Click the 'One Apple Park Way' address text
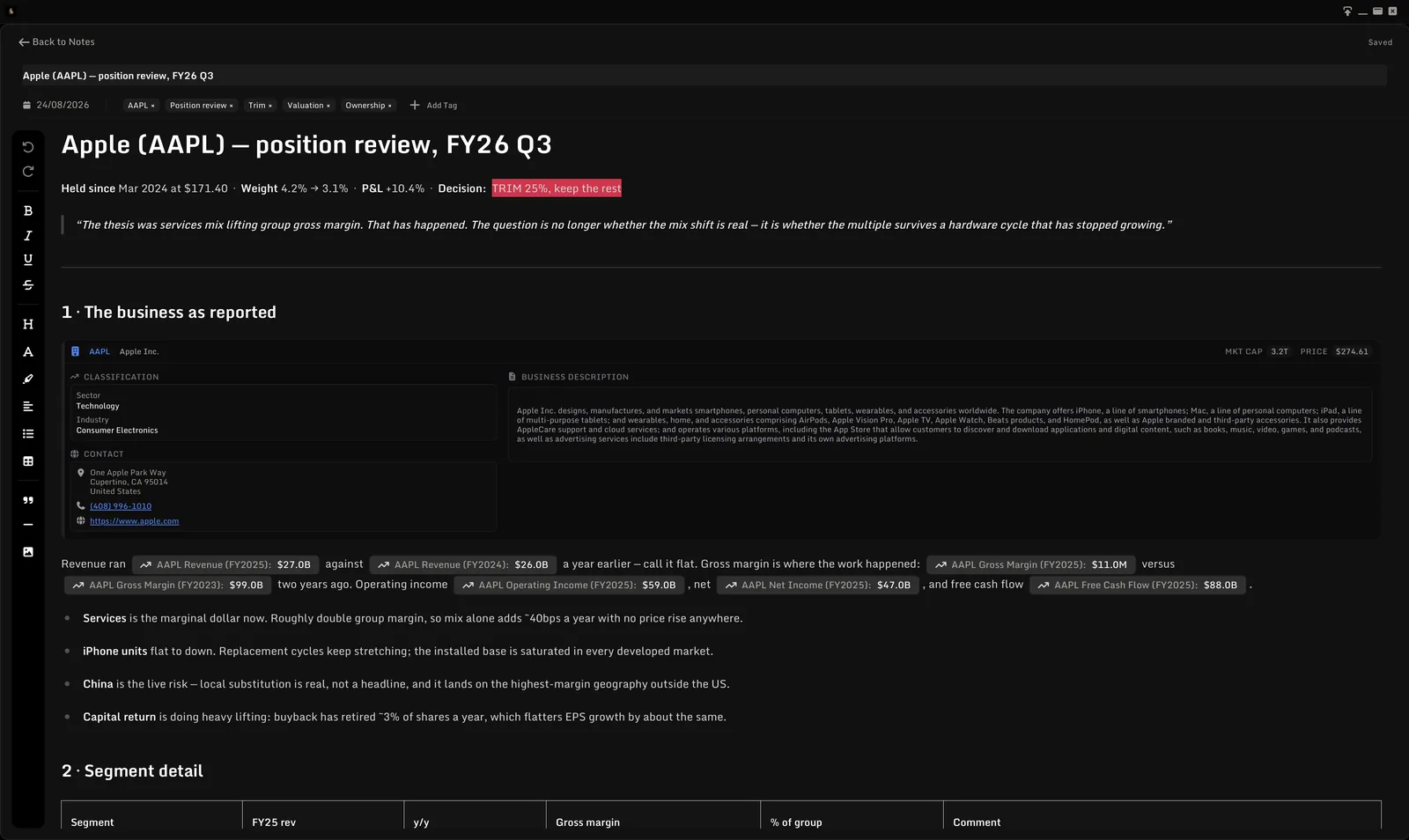The image size is (1409, 840). pos(128,473)
